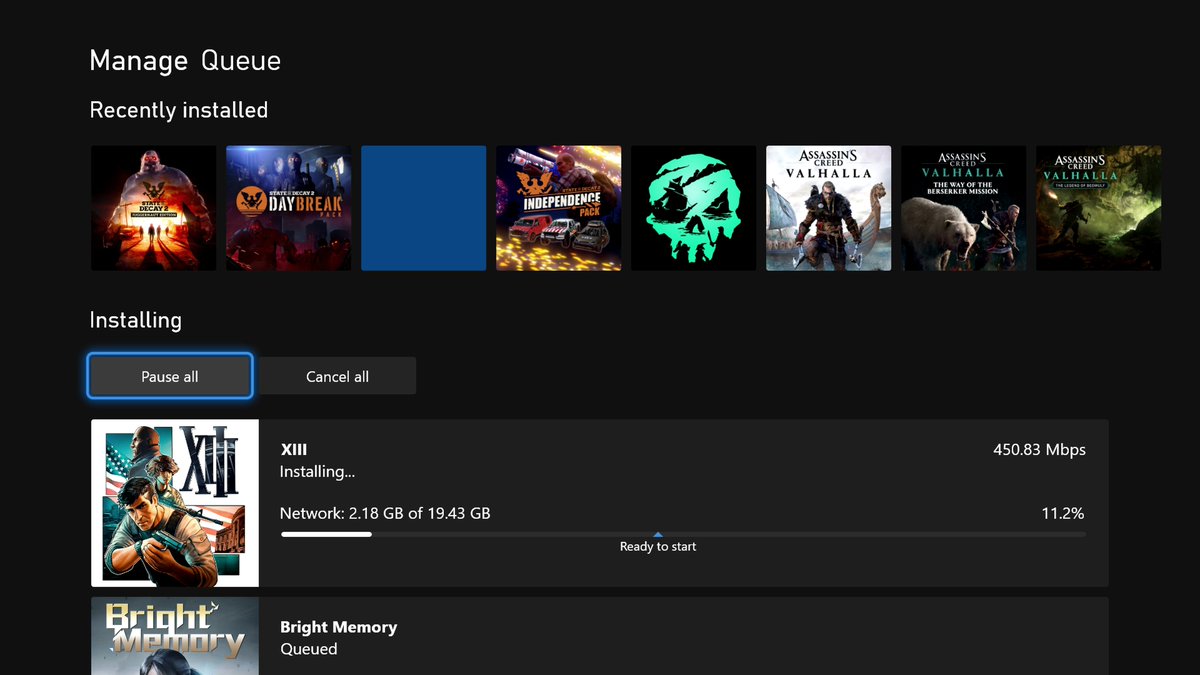The height and width of the screenshot is (675, 1200).
Task: Select Valhalla Legend of Beowulf tile
Action: tap(1098, 208)
